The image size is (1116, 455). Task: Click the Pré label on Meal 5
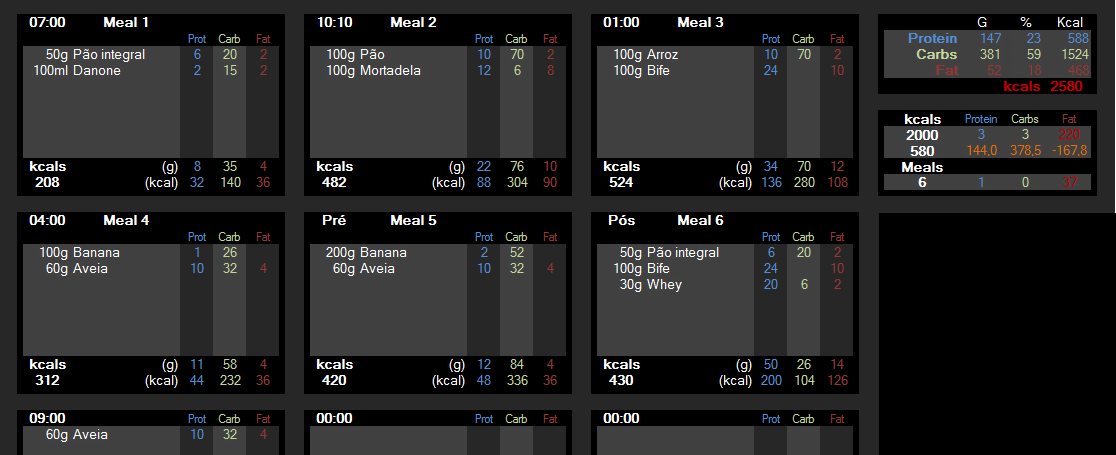click(335, 221)
